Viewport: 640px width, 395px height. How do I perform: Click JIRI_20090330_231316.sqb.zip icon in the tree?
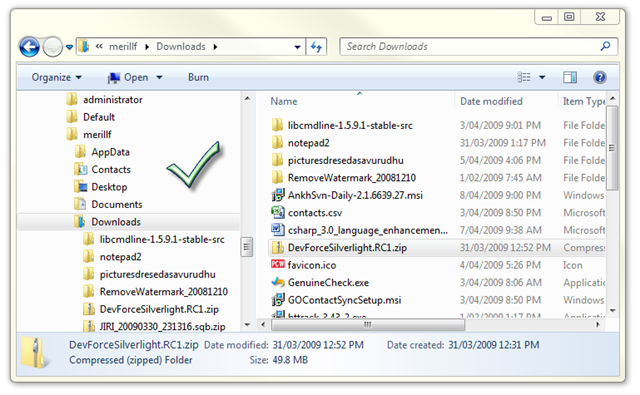point(89,326)
